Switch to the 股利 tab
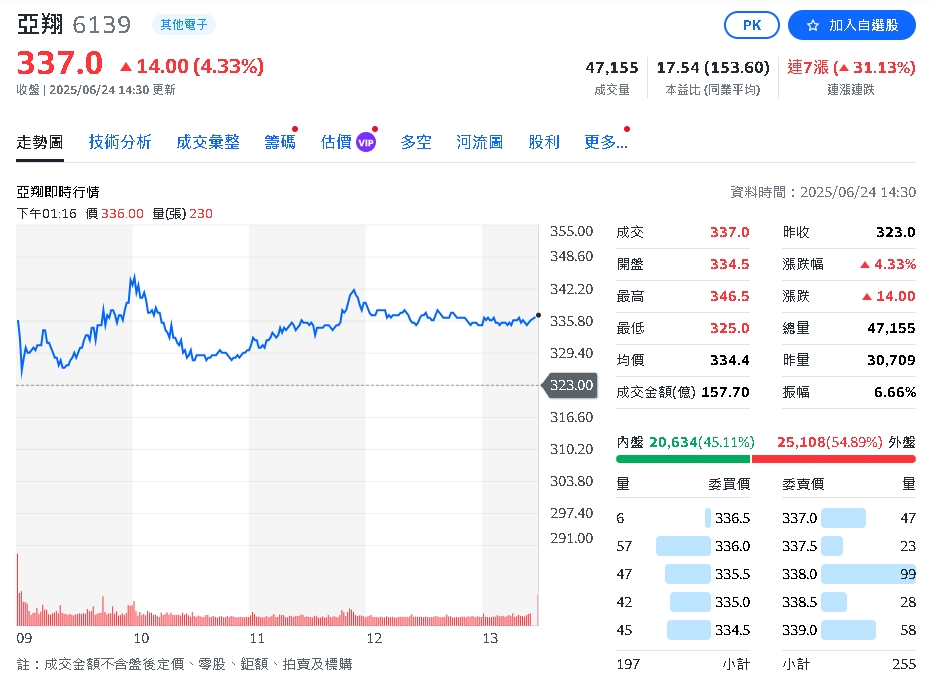 pyautogui.click(x=544, y=142)
